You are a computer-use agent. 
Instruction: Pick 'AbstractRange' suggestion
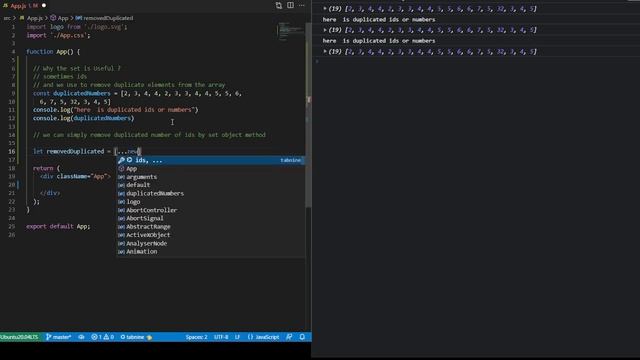pyautogui.click(x=211, y=227)
